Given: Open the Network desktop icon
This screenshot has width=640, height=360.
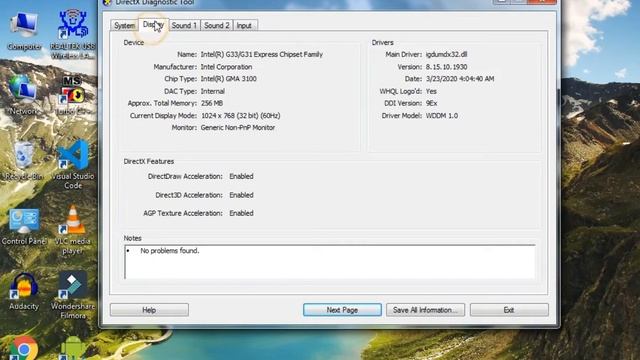Looking at the screenshot, I should click(23, 95).
